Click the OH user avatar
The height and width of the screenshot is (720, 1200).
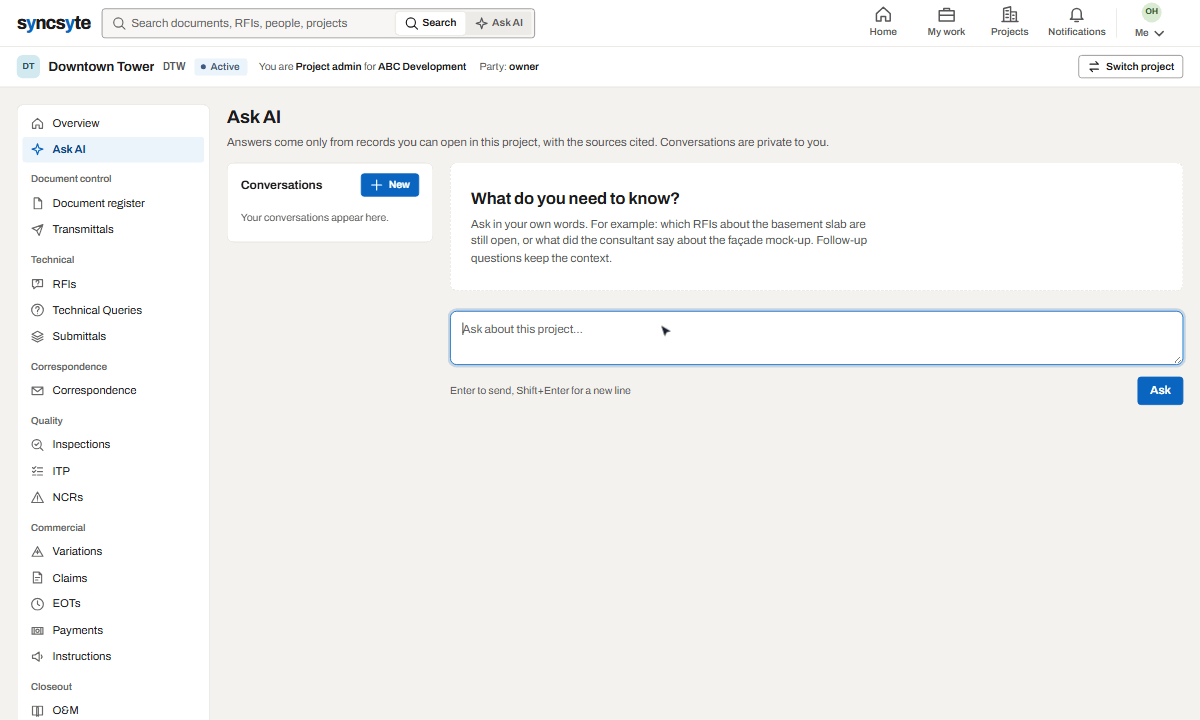click(1152, 11)
